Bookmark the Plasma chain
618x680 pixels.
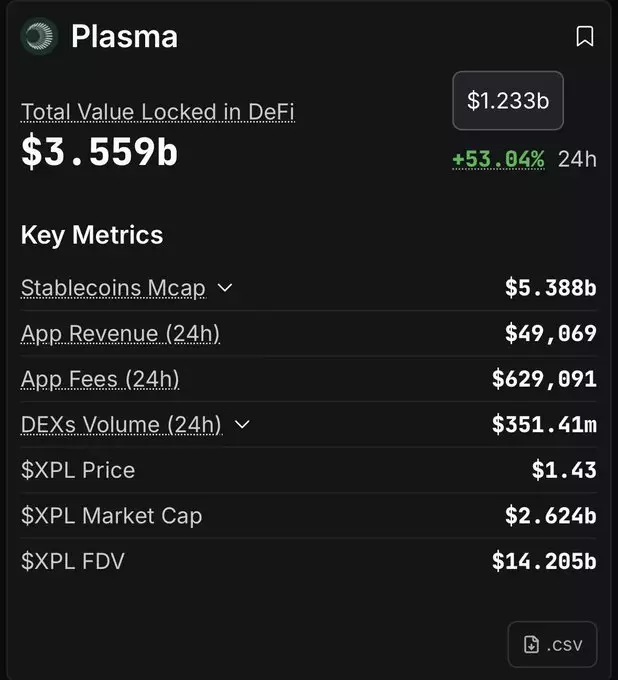coord(585,37)
